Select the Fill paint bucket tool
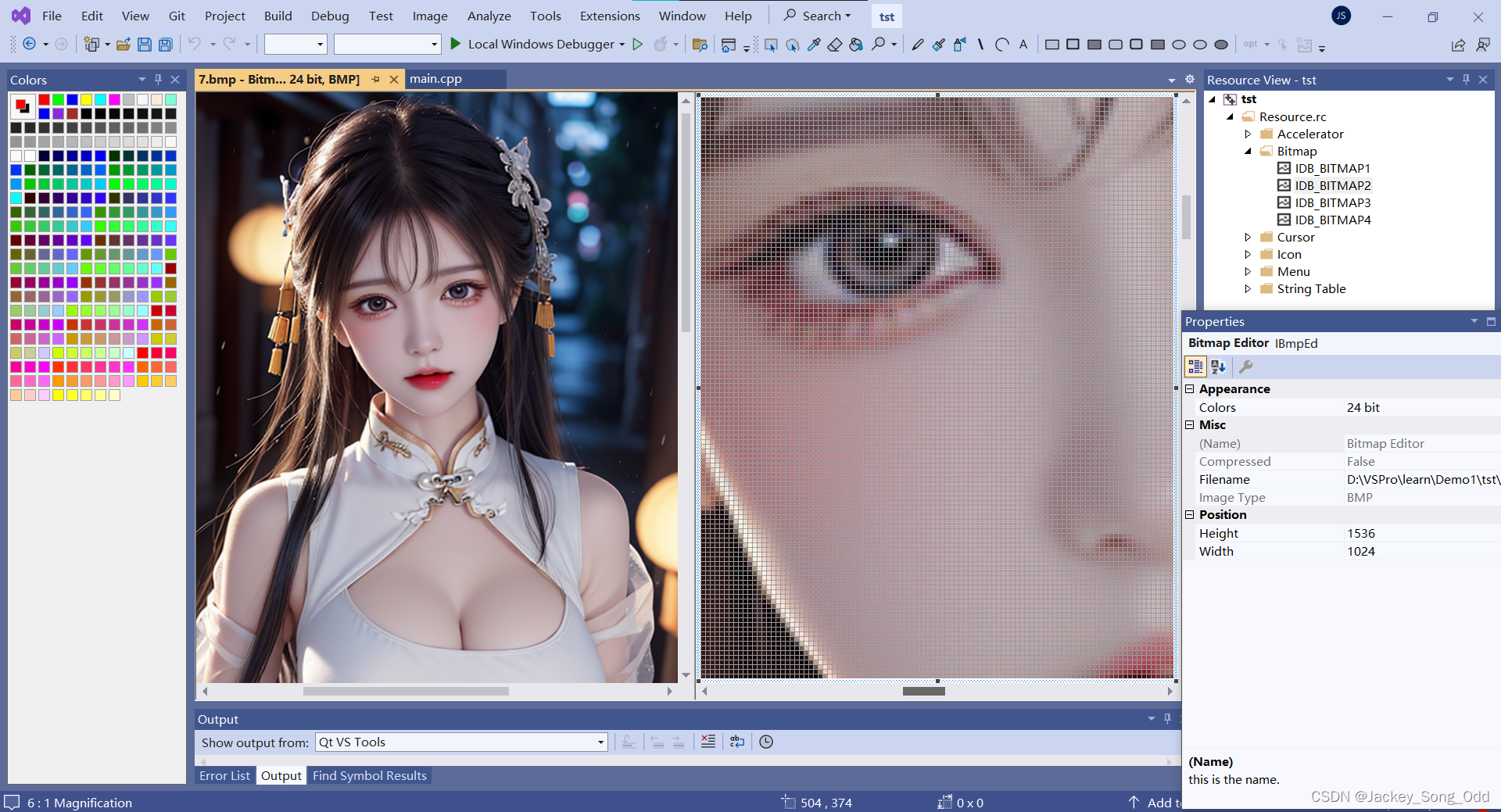 pyautogui.click(x=856, y=45)
